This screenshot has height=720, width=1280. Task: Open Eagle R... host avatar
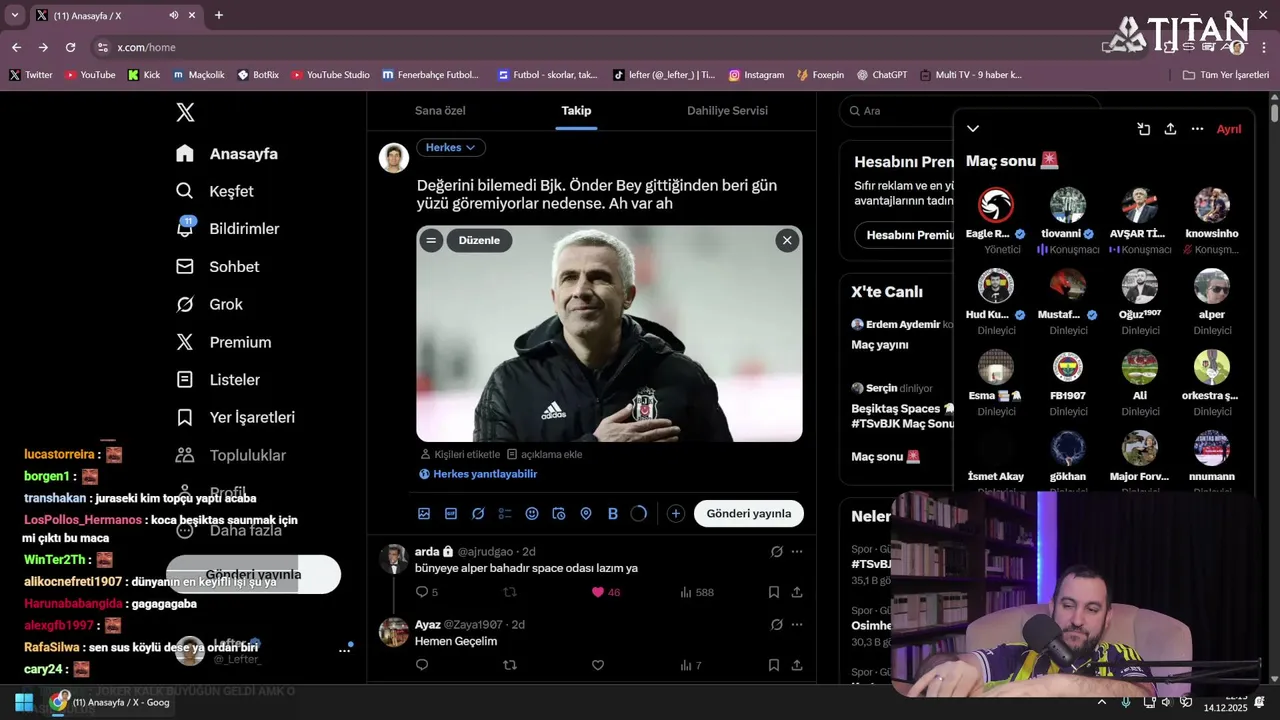(996, 205)
